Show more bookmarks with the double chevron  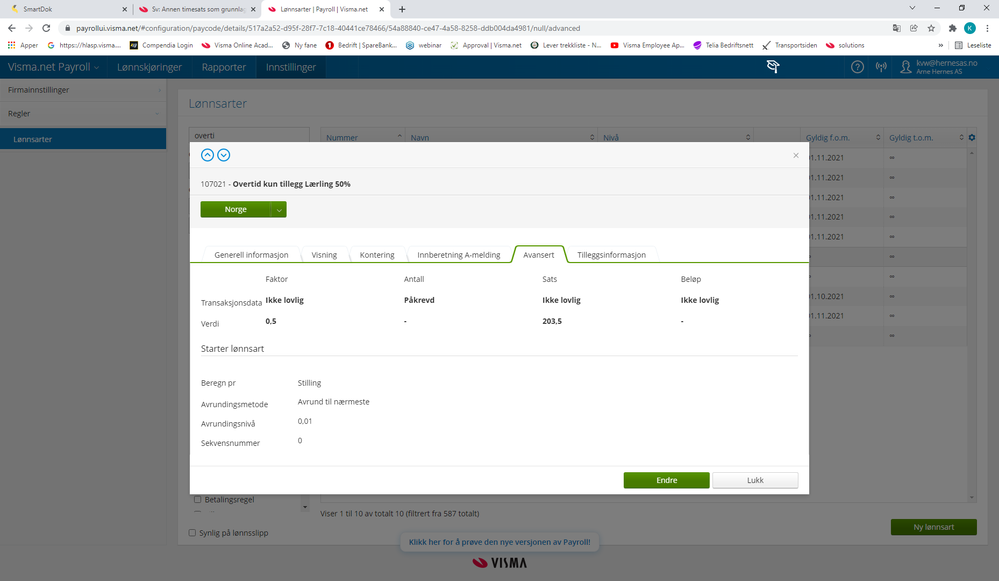click(940, 45)
